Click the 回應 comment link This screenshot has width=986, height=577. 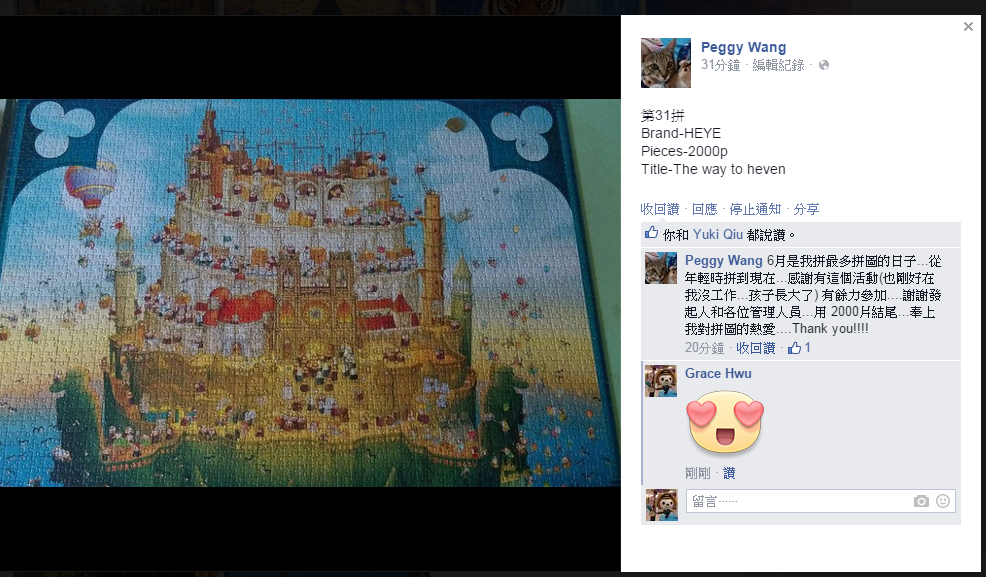(x=704, y=209)
